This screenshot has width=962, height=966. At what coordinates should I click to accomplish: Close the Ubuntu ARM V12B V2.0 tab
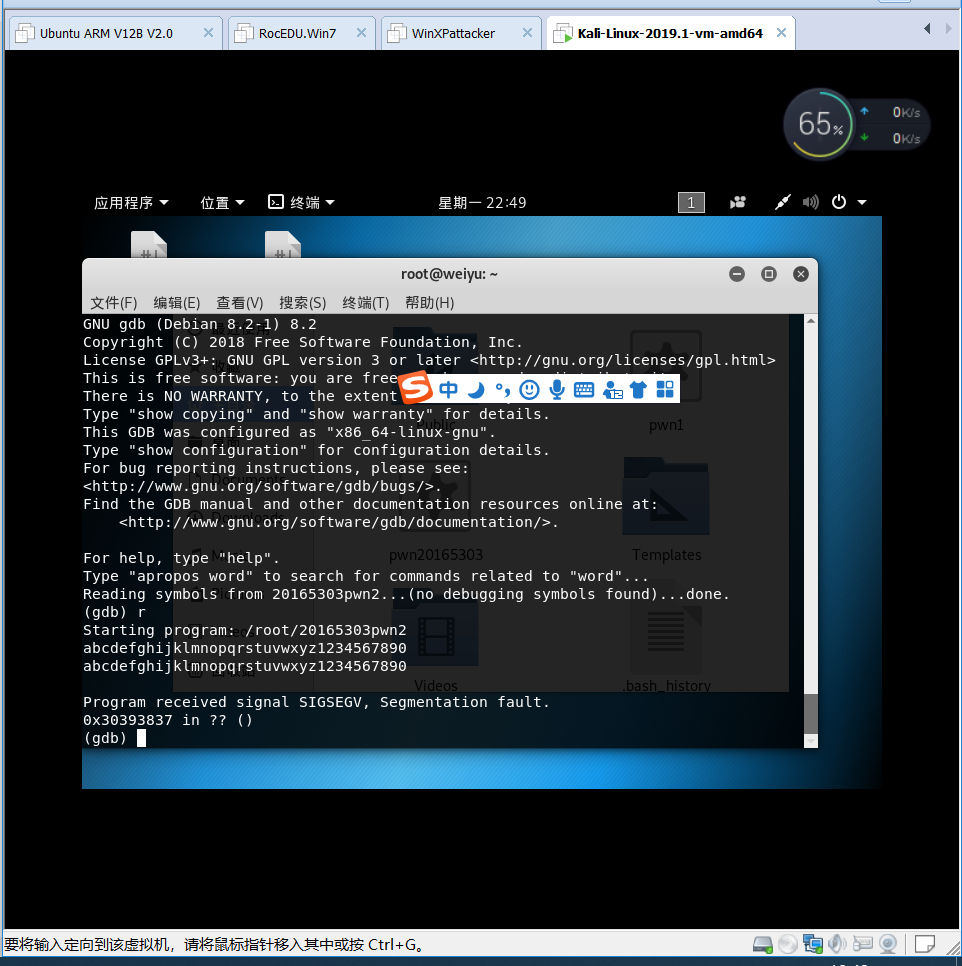click(209, 33)
